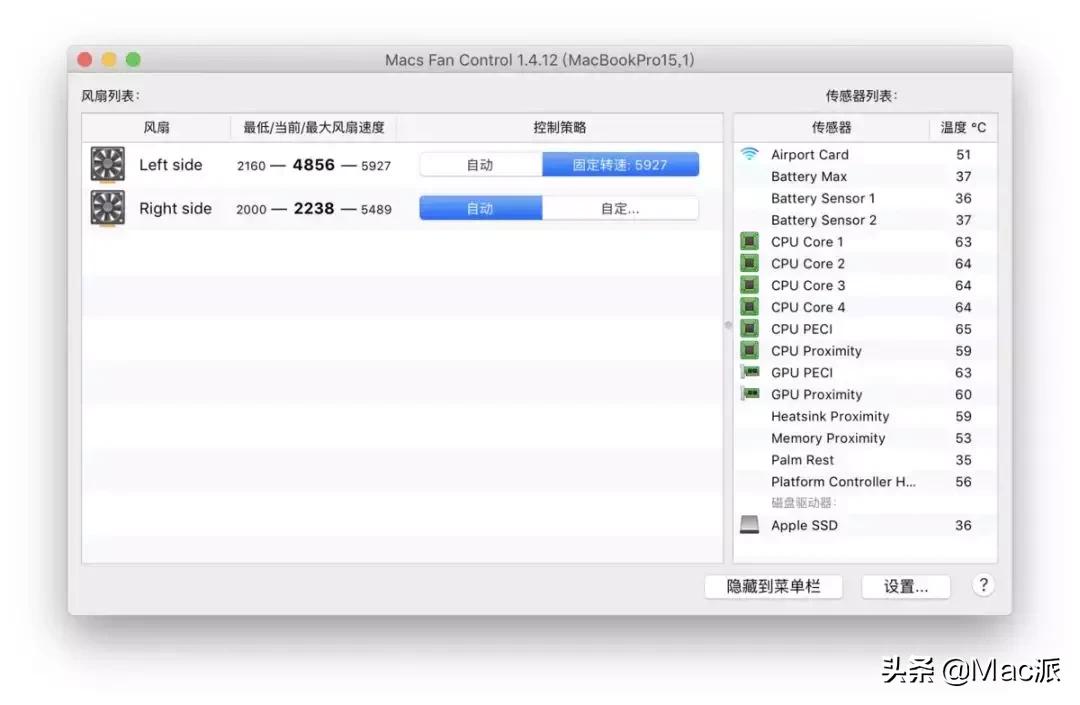Select the GPU PECI sensor icon
The image size is (1080, 705).
749,372
